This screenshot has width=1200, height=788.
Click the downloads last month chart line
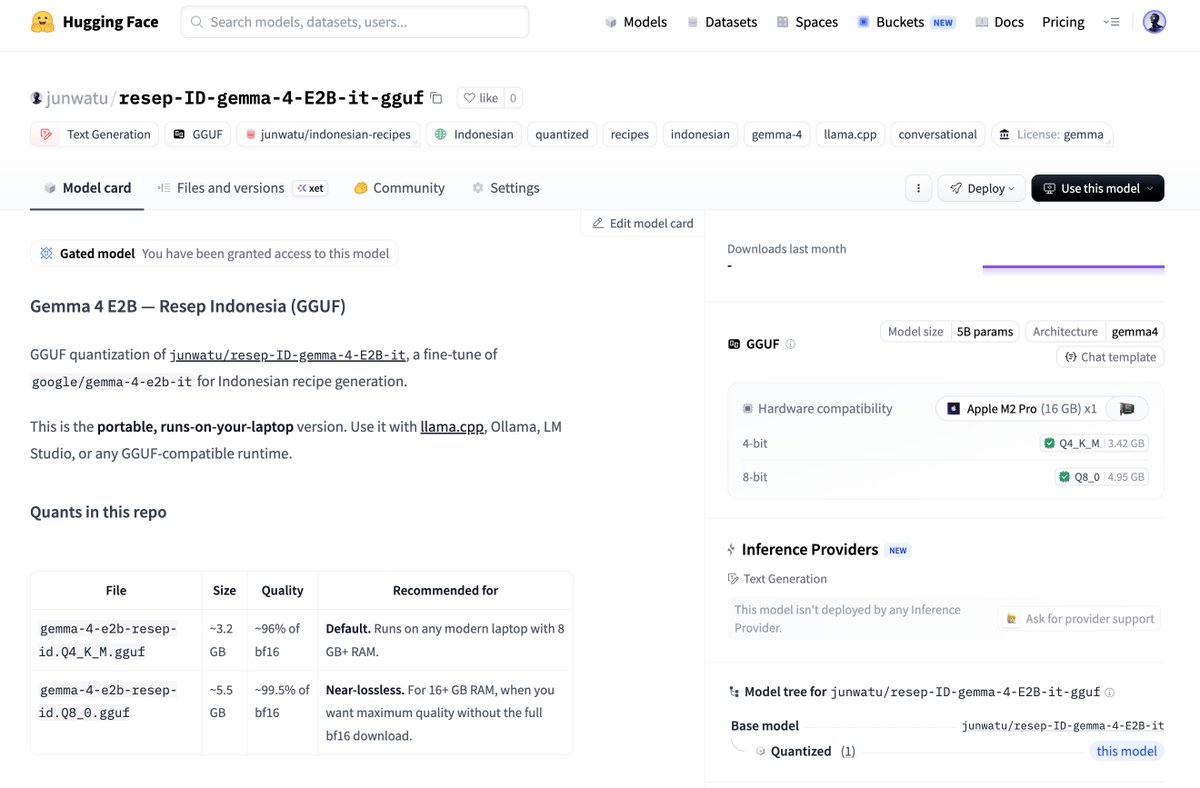[1073, 267]
